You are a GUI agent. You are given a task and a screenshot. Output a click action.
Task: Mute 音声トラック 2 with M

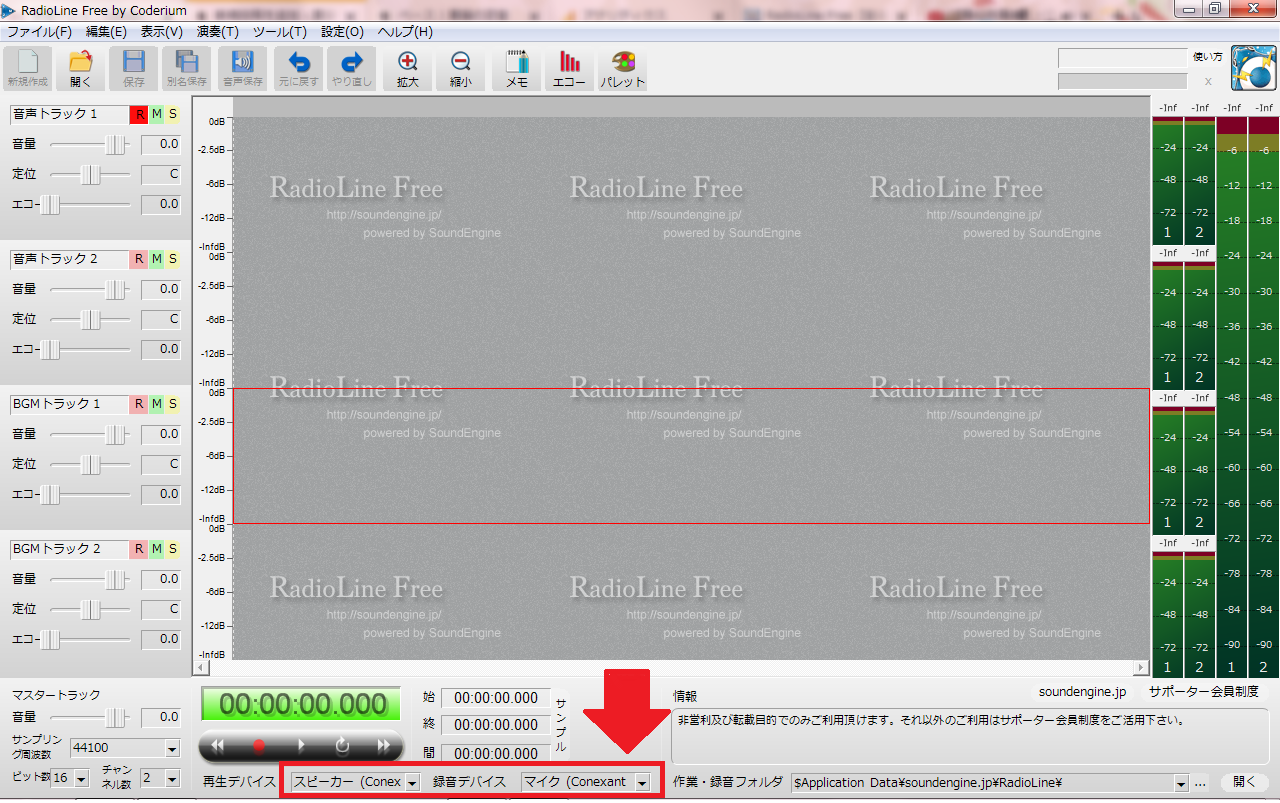pos(156,259)
